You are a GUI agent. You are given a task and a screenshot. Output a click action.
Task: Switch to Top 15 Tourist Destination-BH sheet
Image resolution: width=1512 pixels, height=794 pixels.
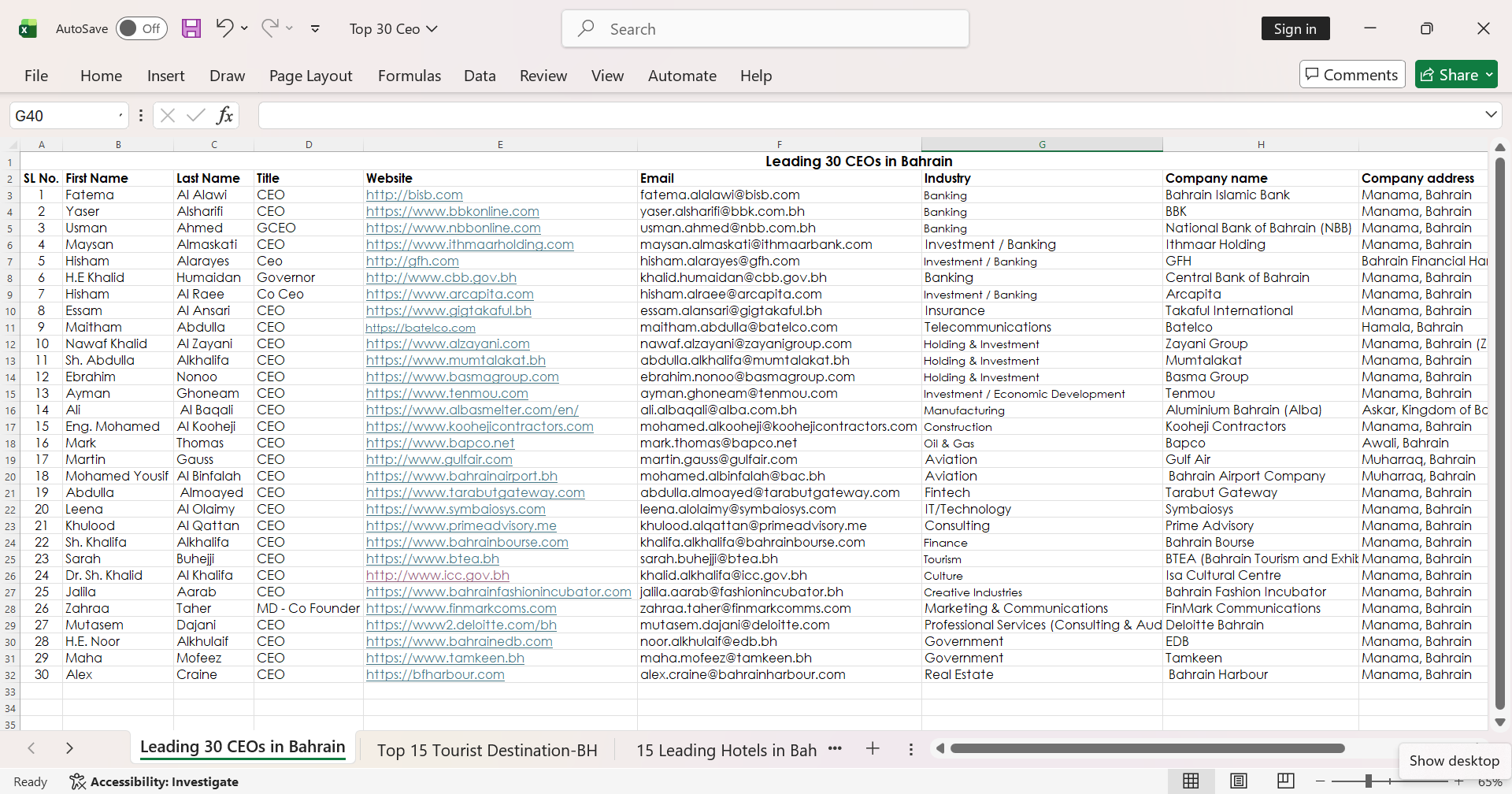tap(487, 751)
